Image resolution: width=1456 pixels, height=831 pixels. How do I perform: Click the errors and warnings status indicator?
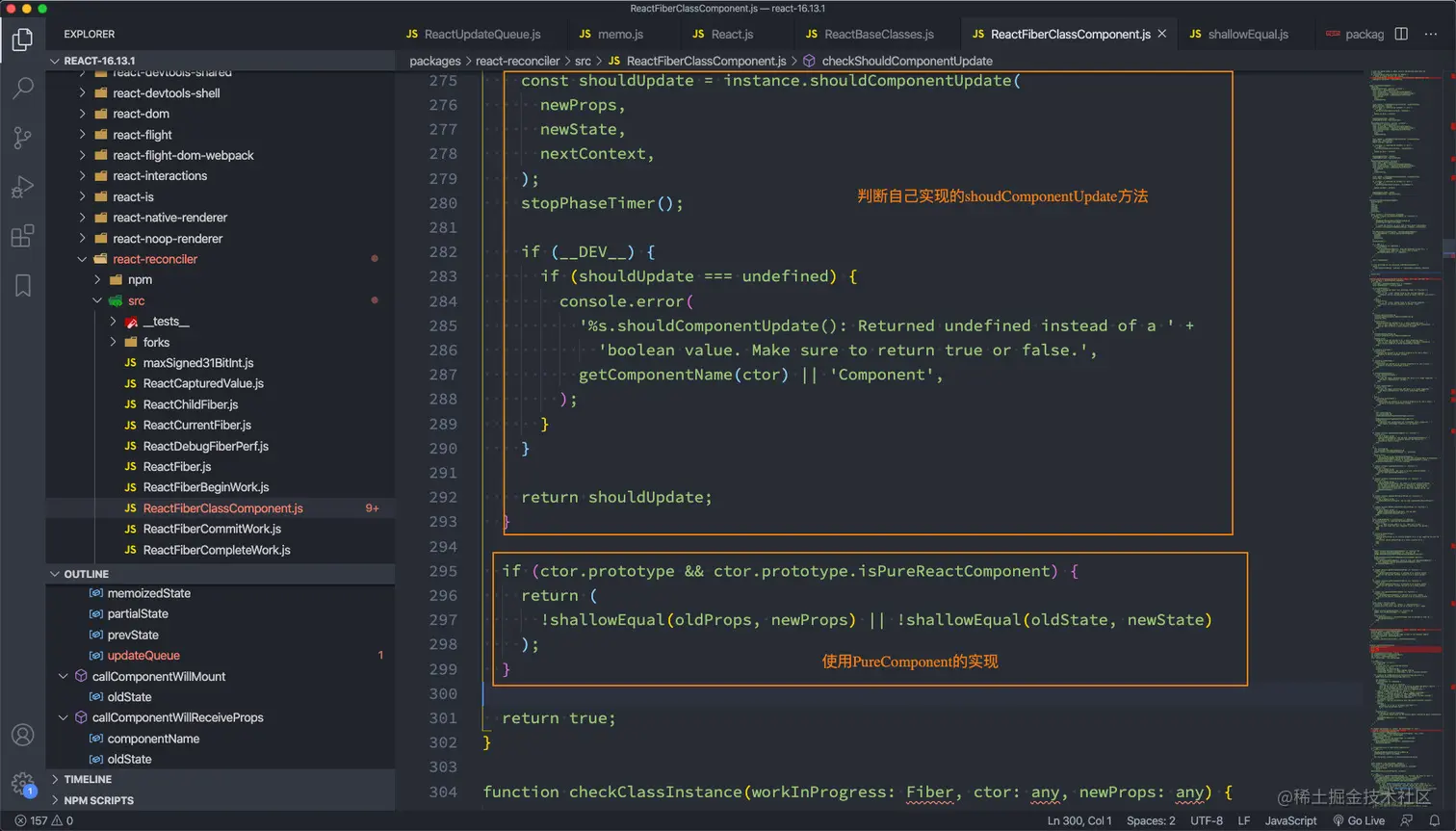coord(44,820)
